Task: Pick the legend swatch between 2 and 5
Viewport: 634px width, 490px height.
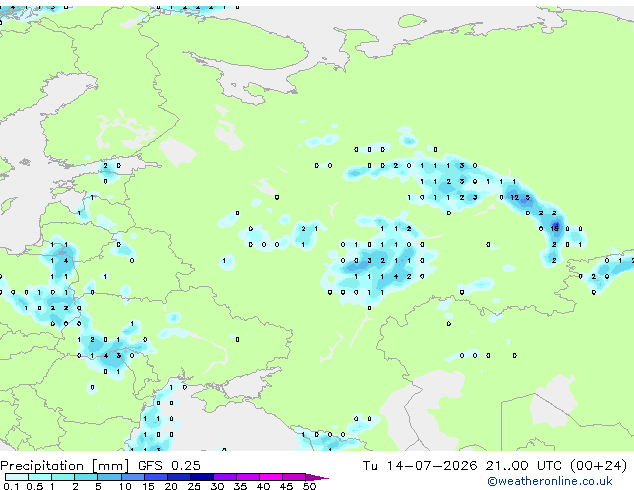Action: click(x=86, y=477)
